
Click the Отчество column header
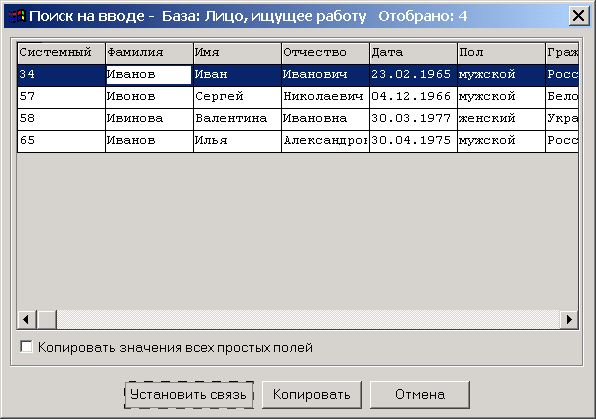point(325,53)
